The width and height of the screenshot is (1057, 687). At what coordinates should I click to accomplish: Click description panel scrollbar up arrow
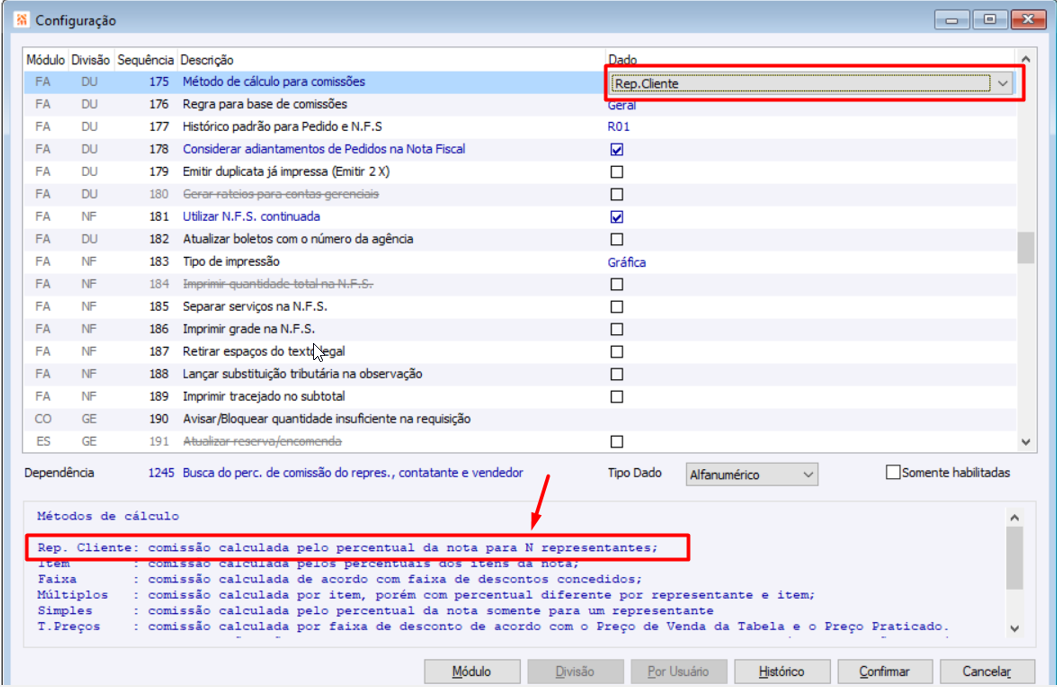click(x=1015, y=517)
